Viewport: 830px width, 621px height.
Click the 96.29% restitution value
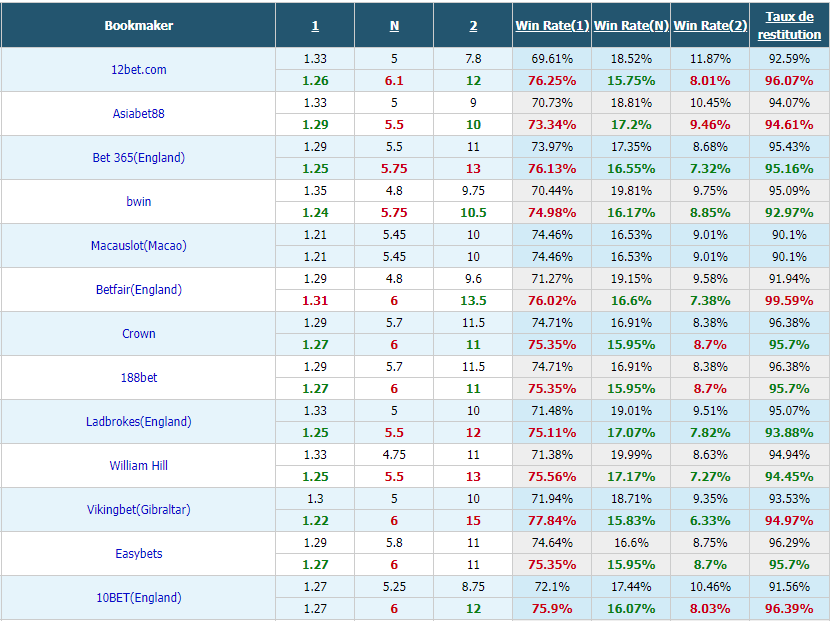[789, 542]
